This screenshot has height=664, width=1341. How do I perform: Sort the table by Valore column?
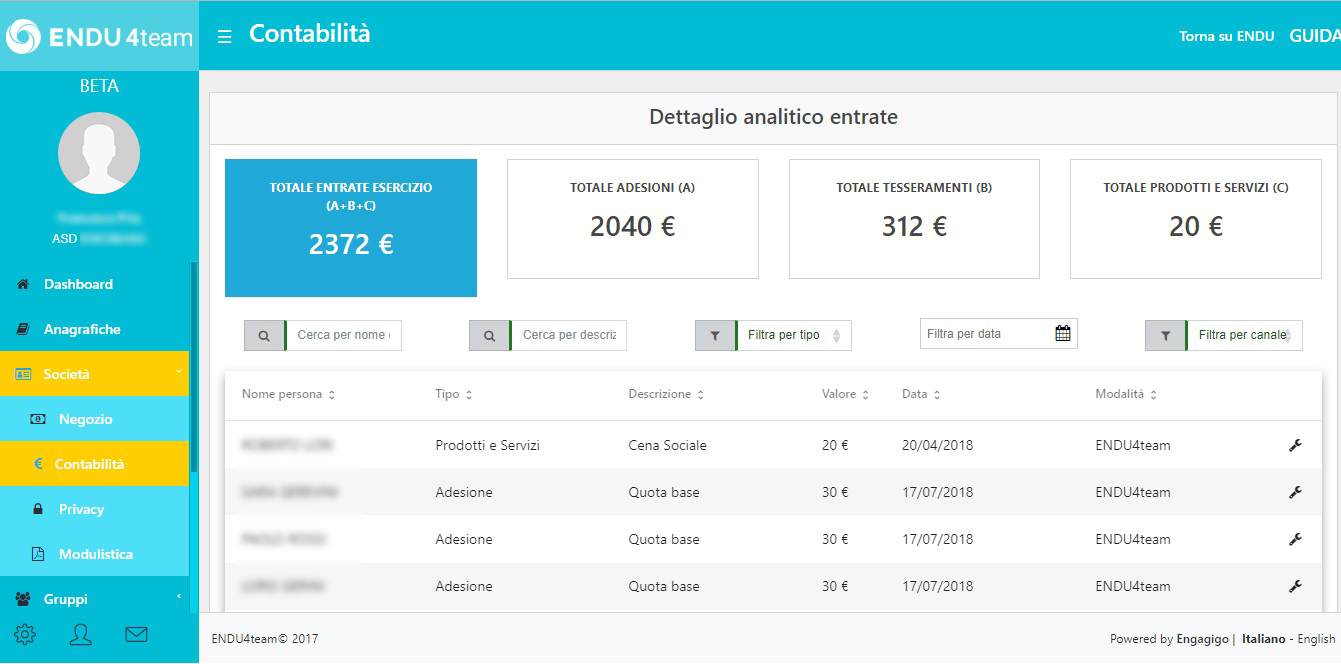845,394
